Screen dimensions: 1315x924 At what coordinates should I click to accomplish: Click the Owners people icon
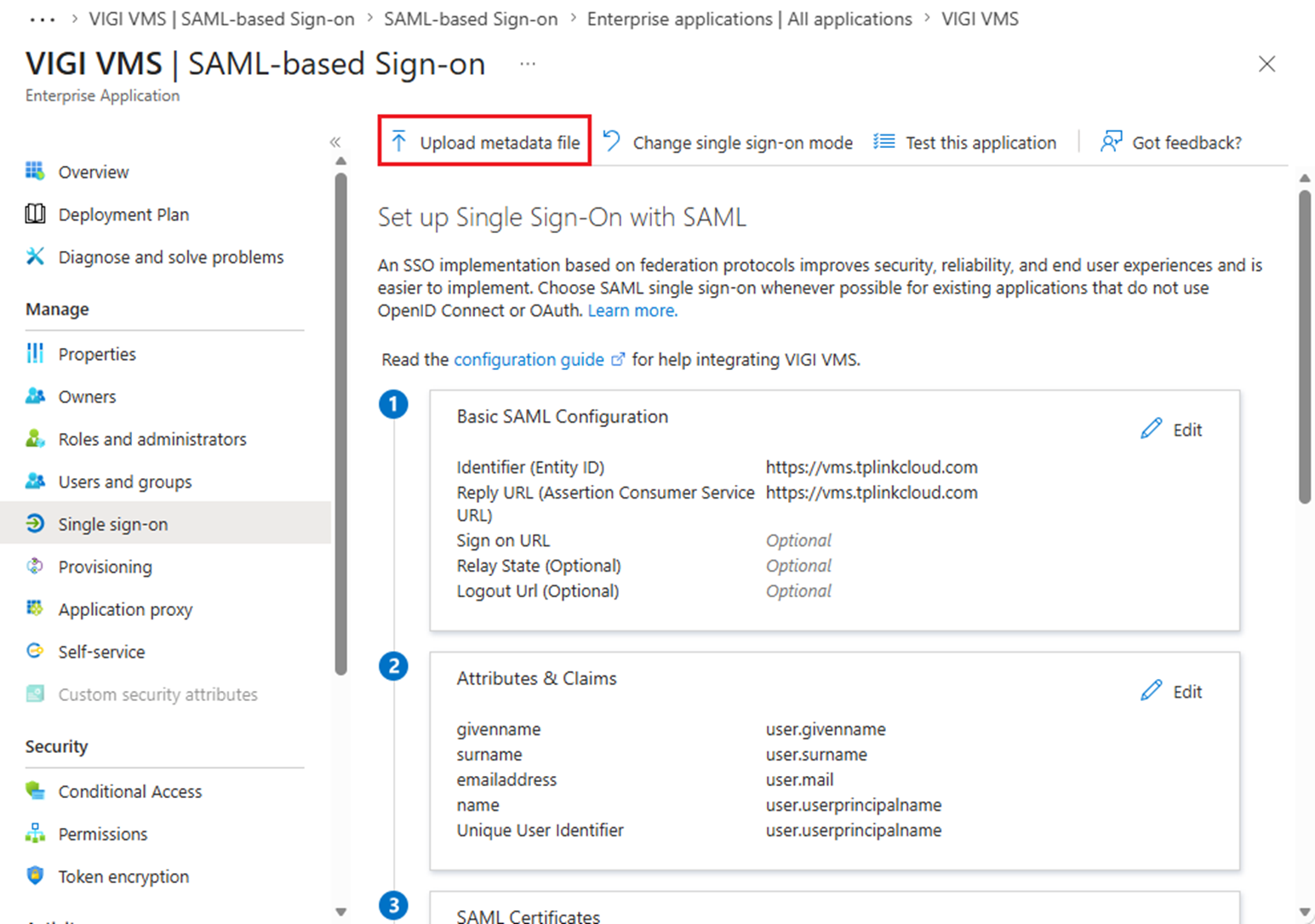pos(35,396)
